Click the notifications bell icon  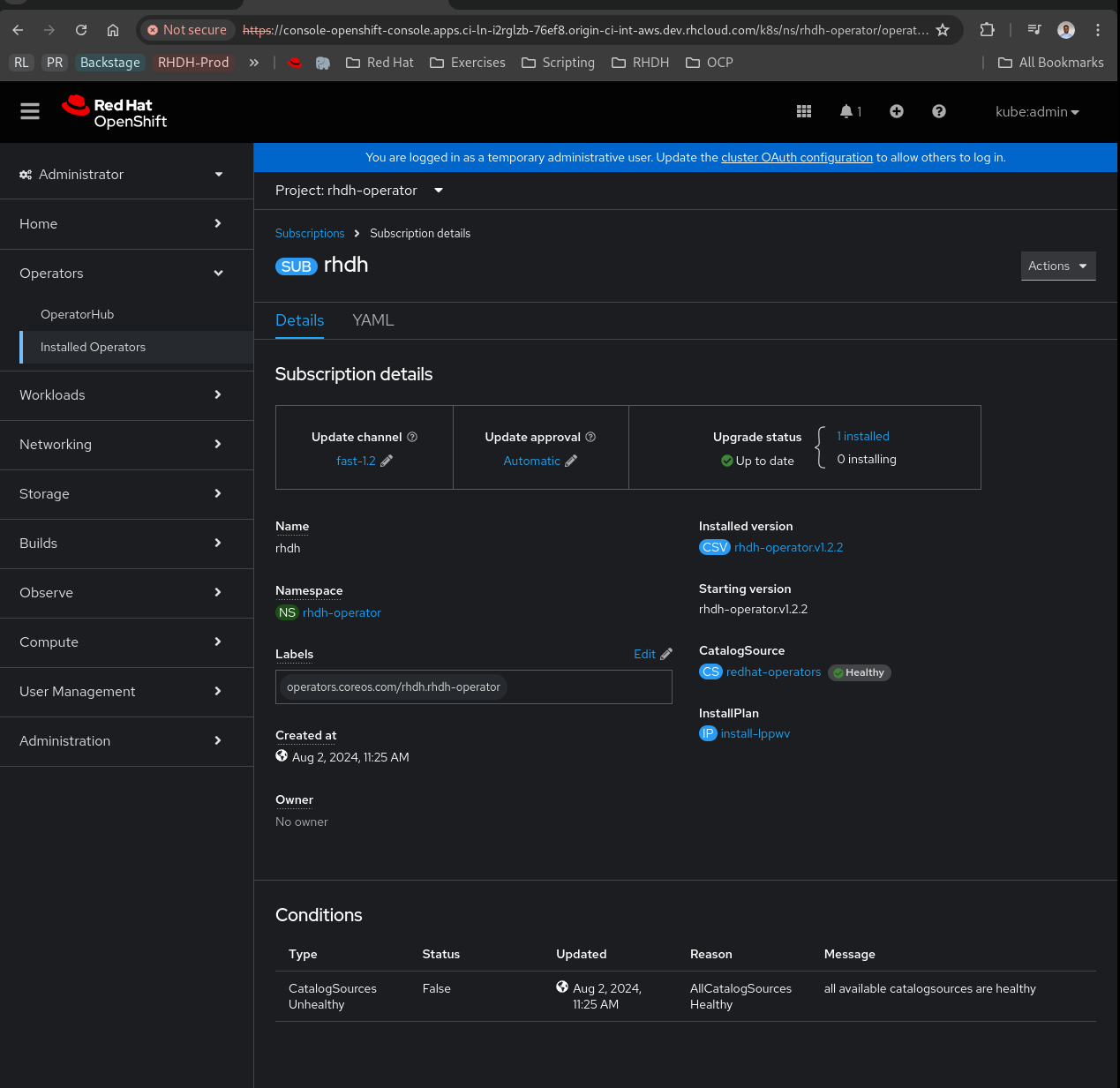tap(846, 111)
